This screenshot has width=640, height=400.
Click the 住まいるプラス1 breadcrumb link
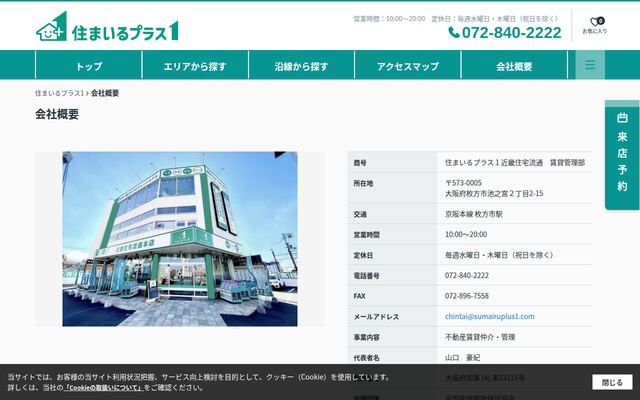click(x=59, y=93)
